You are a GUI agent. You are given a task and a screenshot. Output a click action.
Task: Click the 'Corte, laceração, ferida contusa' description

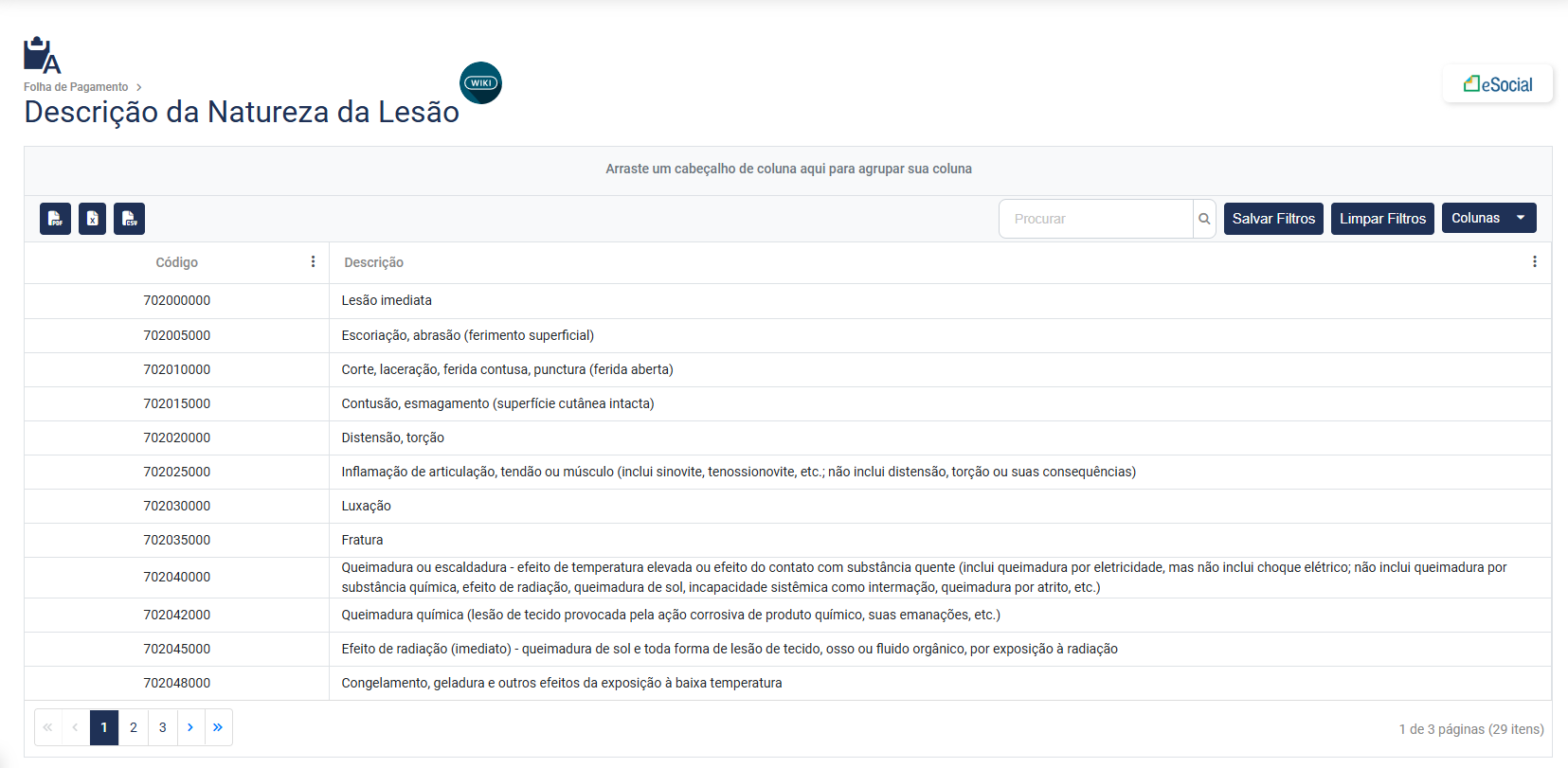508,369
